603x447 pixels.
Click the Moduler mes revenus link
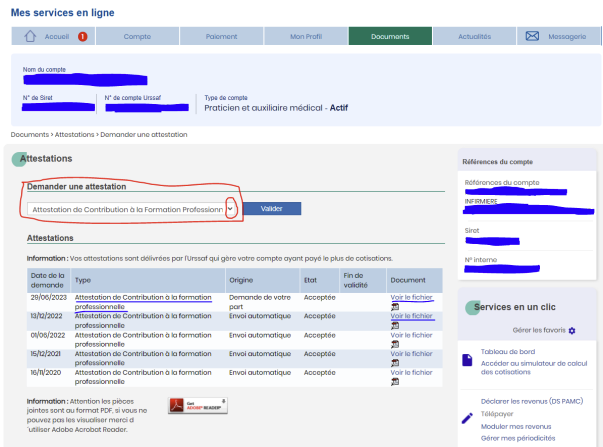click(516, 425)
